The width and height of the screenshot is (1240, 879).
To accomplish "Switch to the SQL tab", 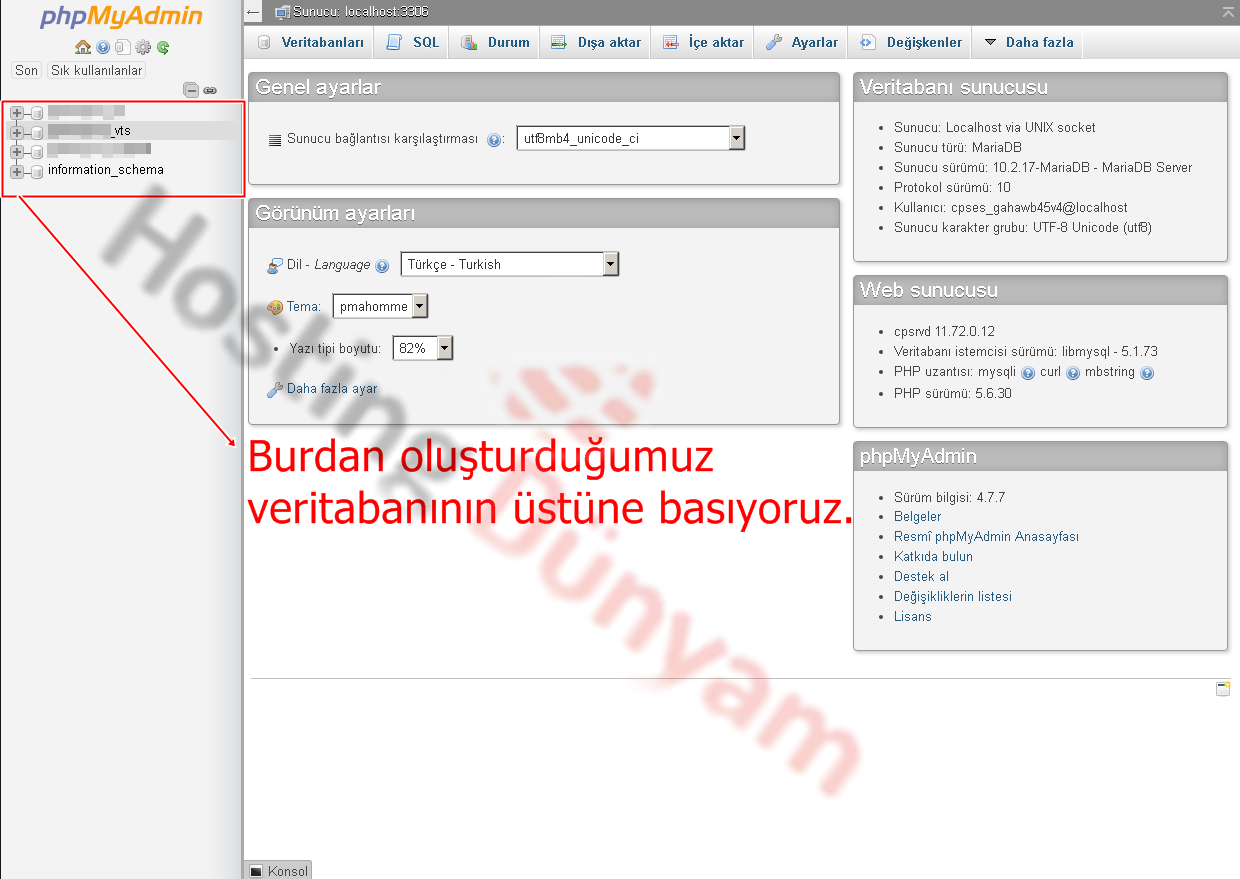I will click(413, 42).
